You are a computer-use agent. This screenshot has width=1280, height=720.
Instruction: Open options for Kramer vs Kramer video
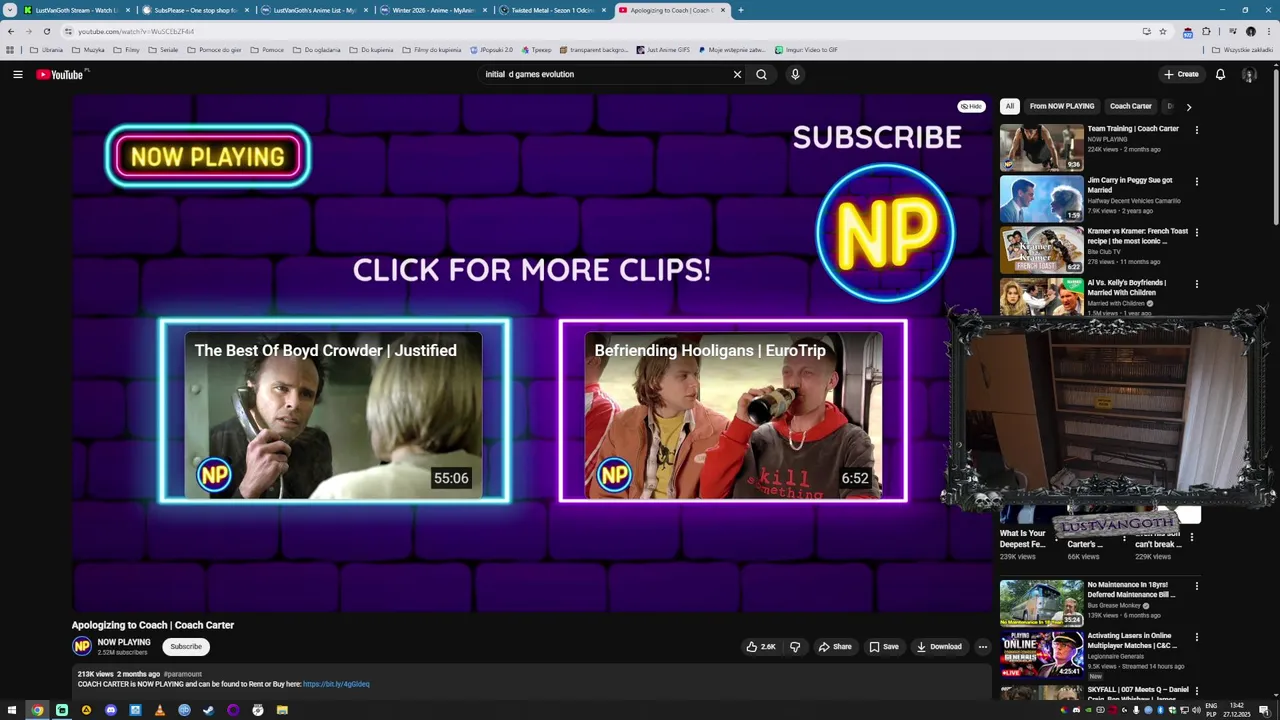(x=1196, y=232)
